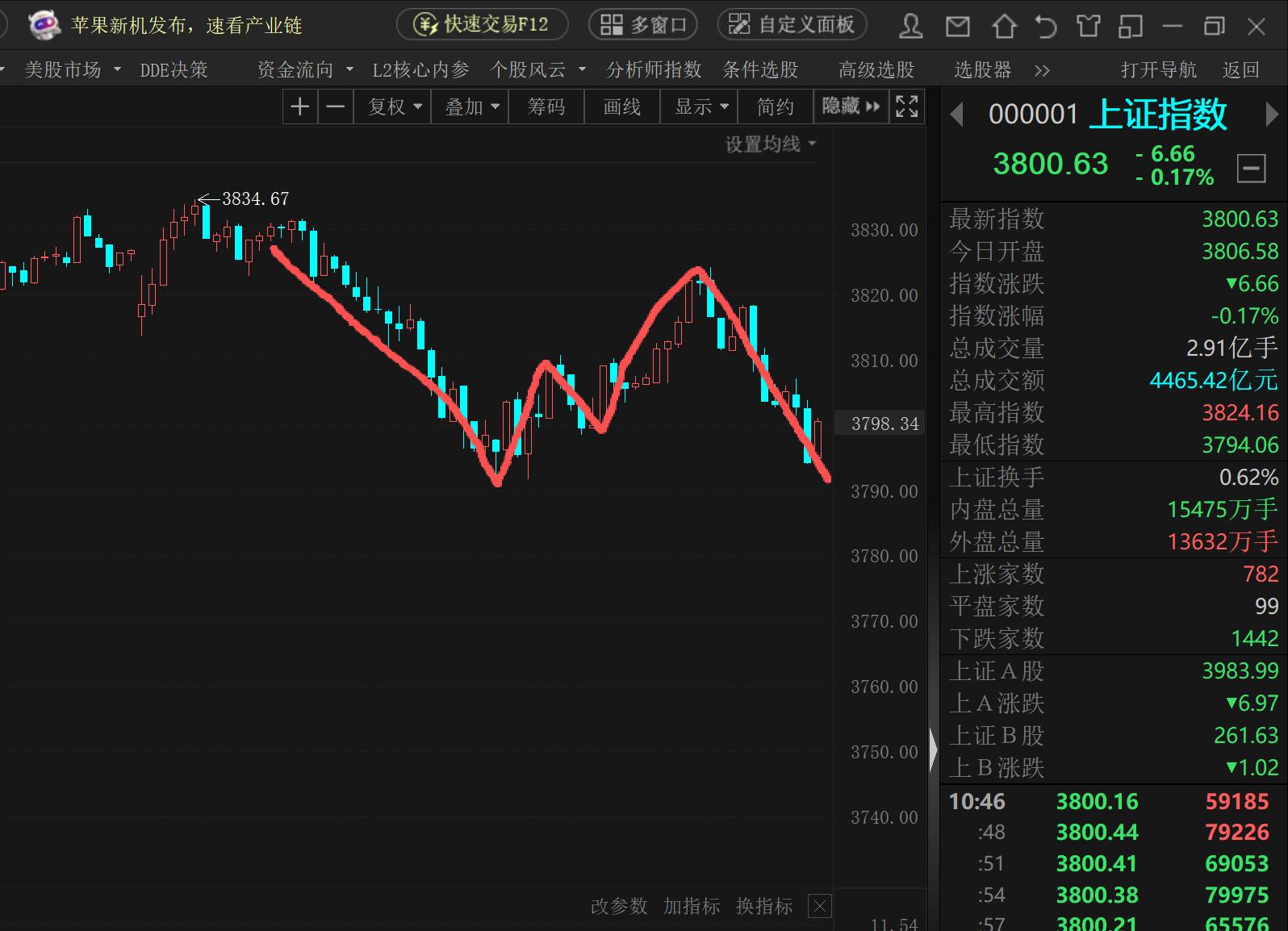
Task: Open L2核心内参 menu
Action: [420, 70]
